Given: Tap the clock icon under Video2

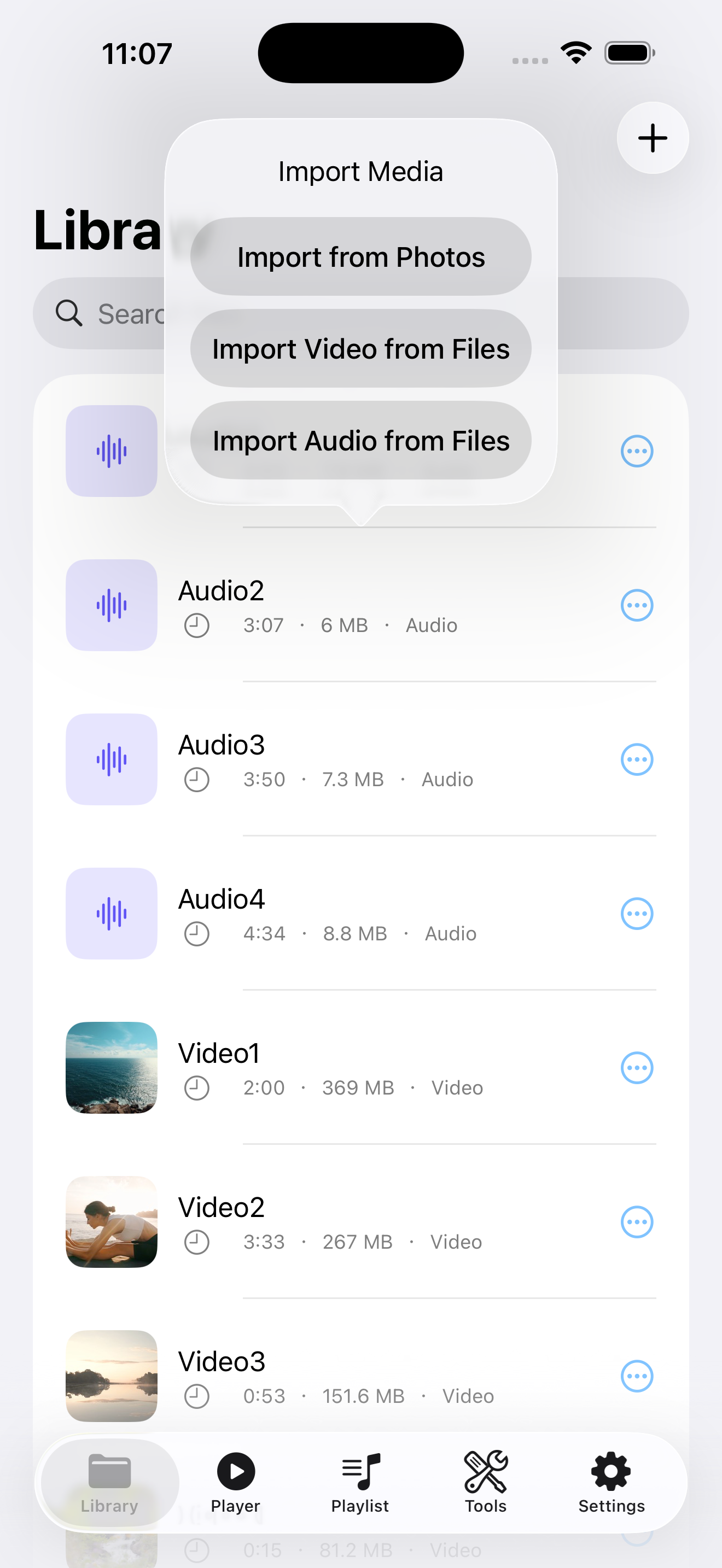Looking at the screenshot, I should pos(196,1241).
